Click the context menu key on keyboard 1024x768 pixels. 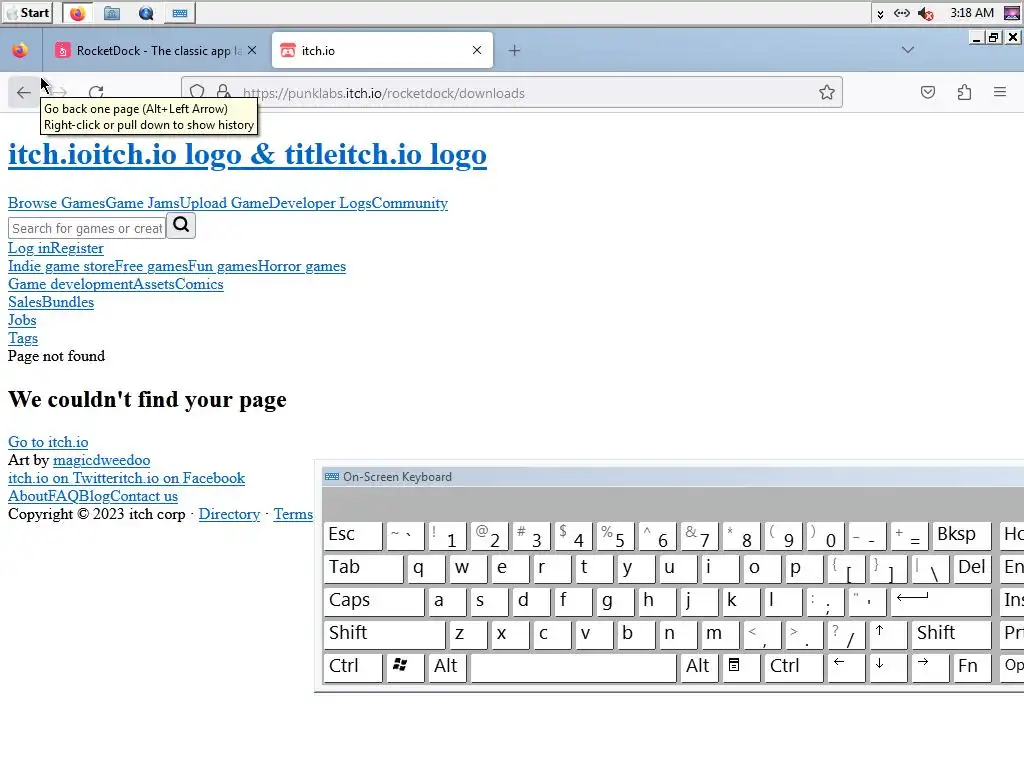point(742,667)
